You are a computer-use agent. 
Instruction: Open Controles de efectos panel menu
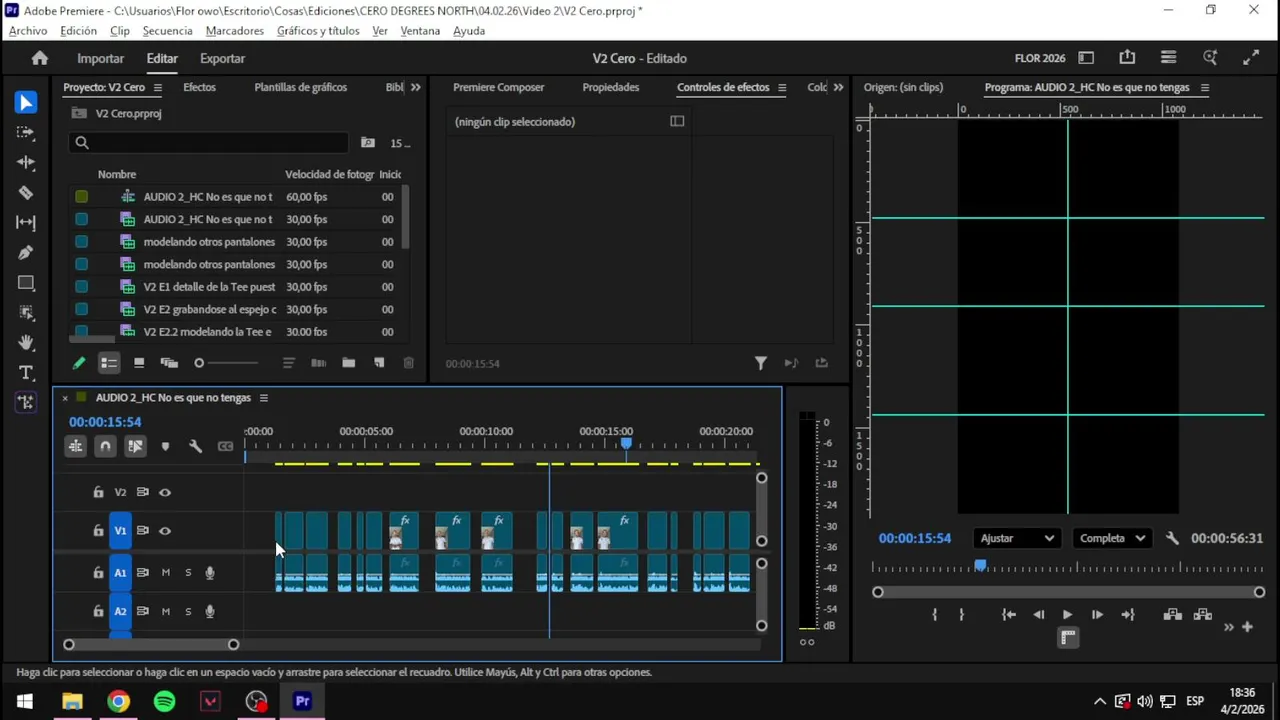tap(782, 87)
